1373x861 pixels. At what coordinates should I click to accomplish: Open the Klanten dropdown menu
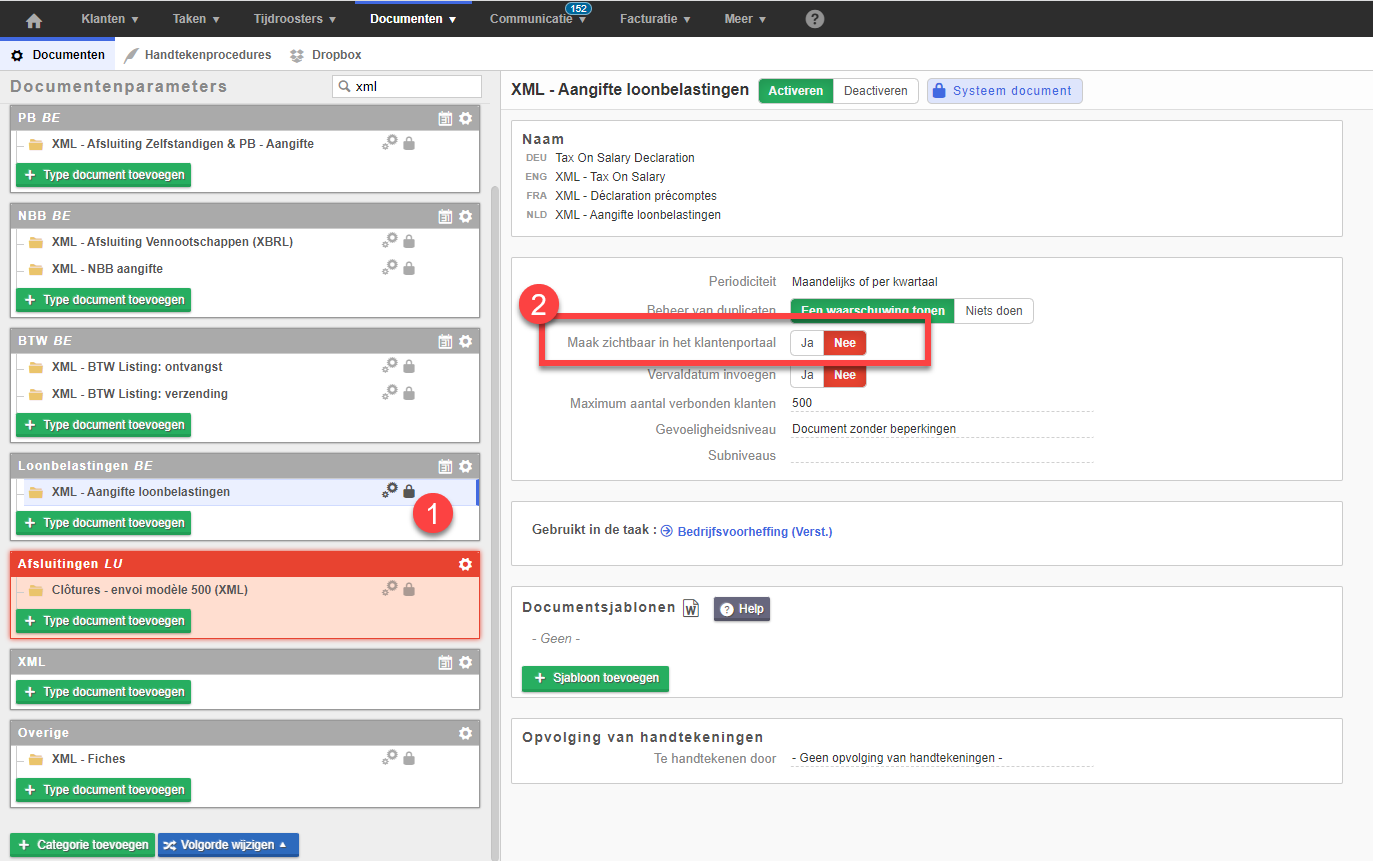pos(110,19)
